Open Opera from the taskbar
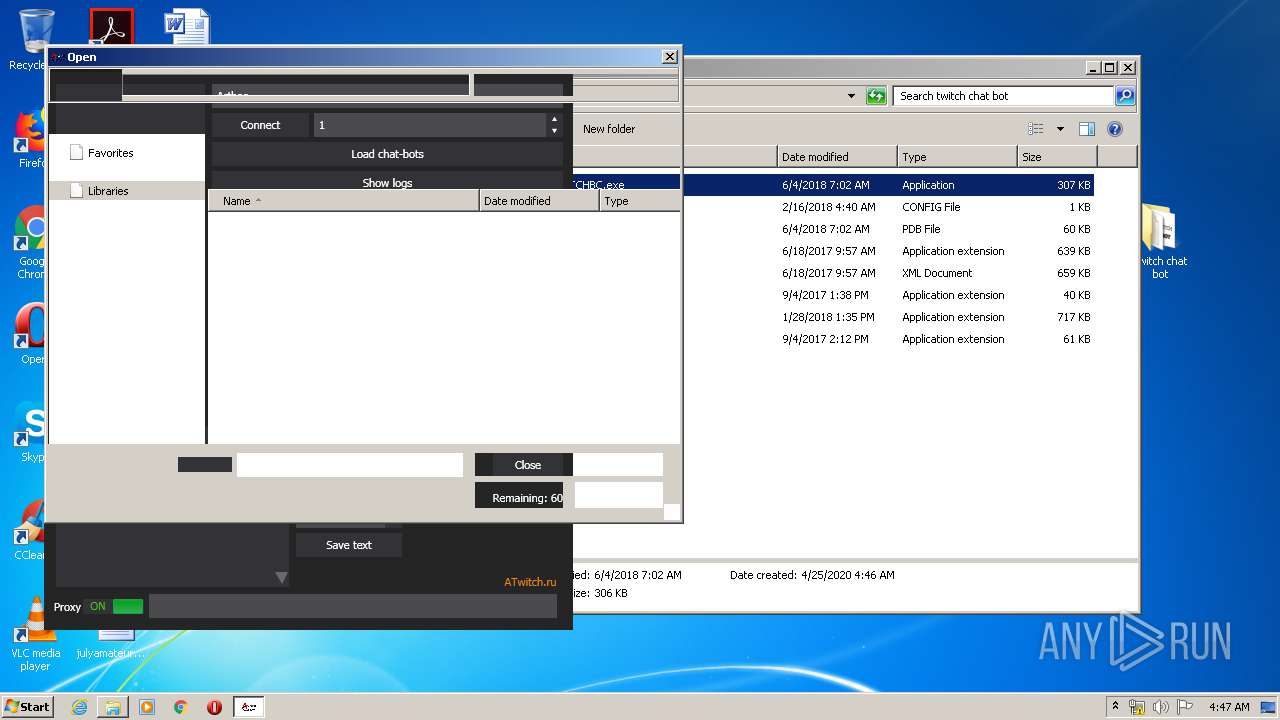This screenshot has width=1280, height=720. click(214, 707)
